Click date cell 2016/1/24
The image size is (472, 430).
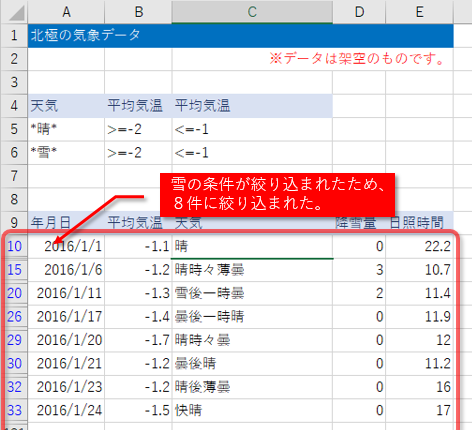[x=66, y=410]
